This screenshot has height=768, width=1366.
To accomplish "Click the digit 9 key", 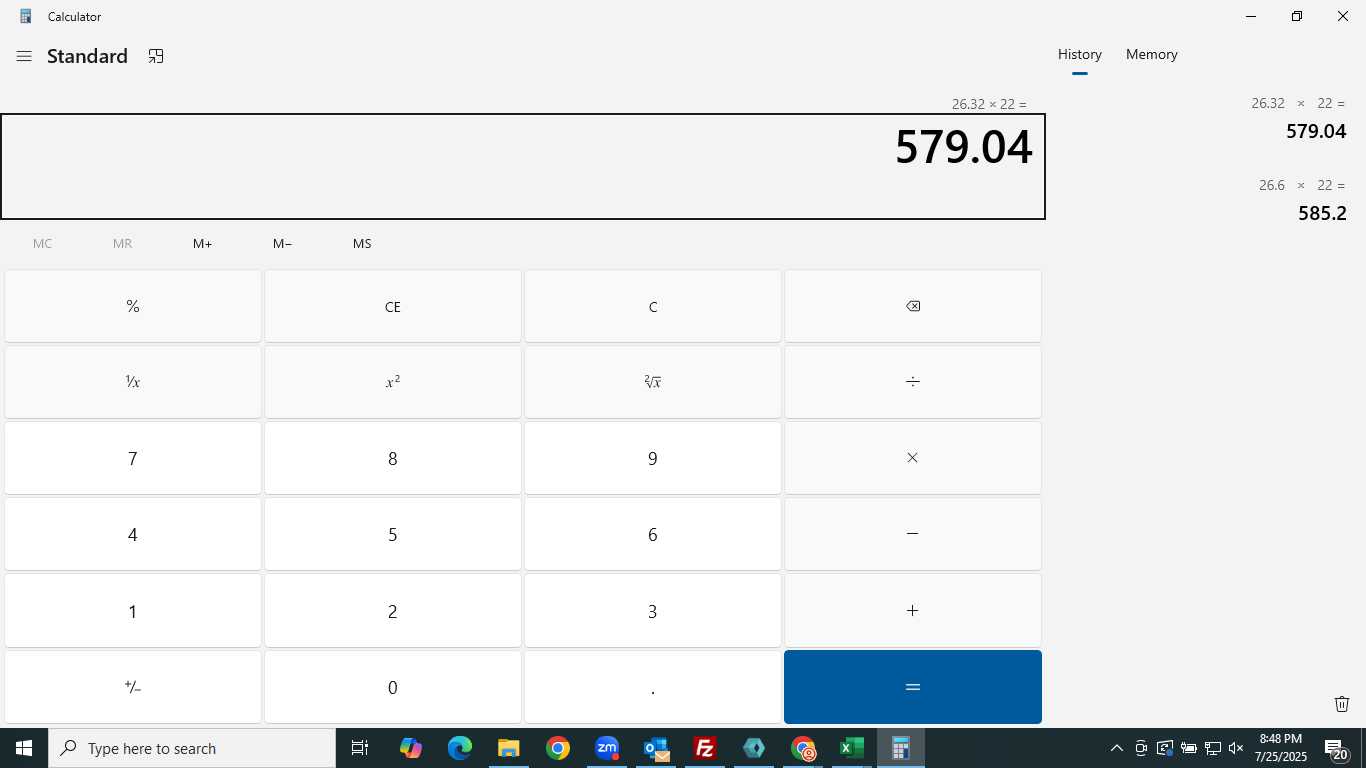I will click(x=653, y=458).
